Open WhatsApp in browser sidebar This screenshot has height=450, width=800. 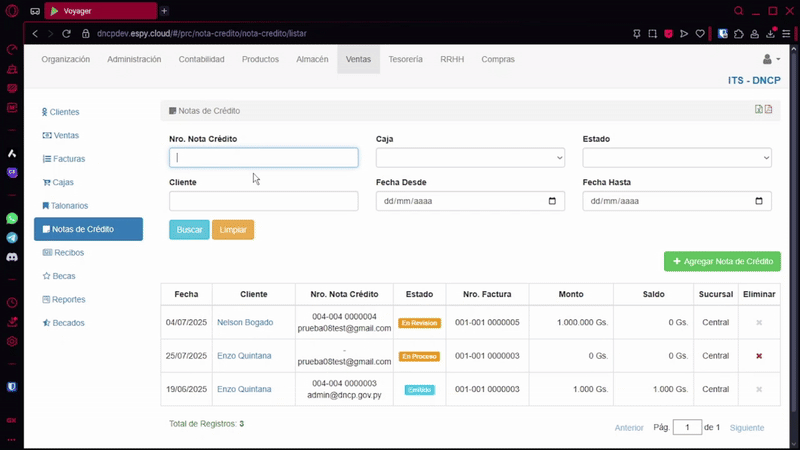point(12,218)
